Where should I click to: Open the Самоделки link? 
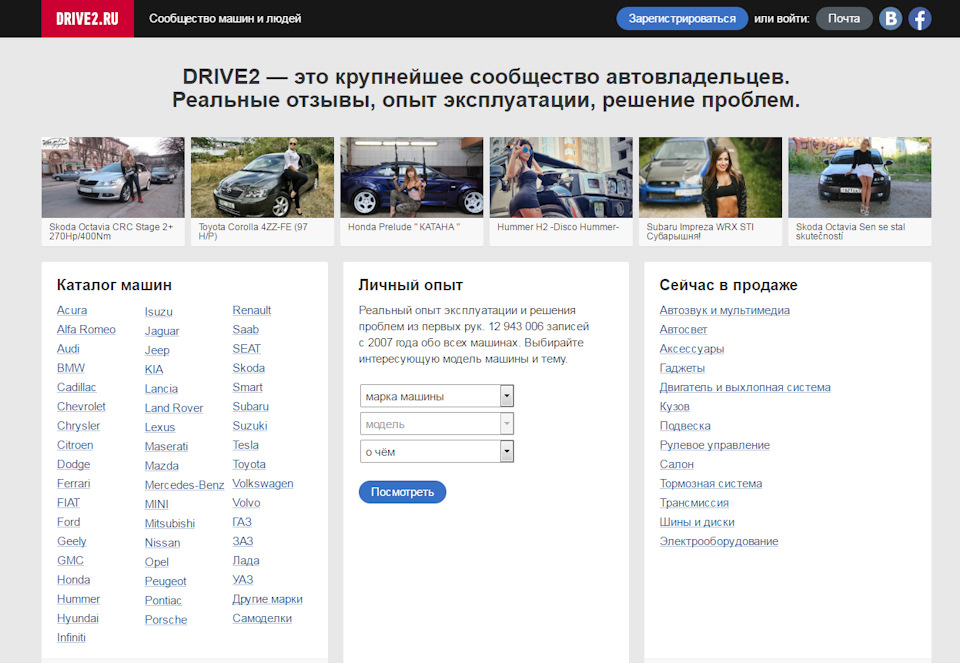pos(262,618)
